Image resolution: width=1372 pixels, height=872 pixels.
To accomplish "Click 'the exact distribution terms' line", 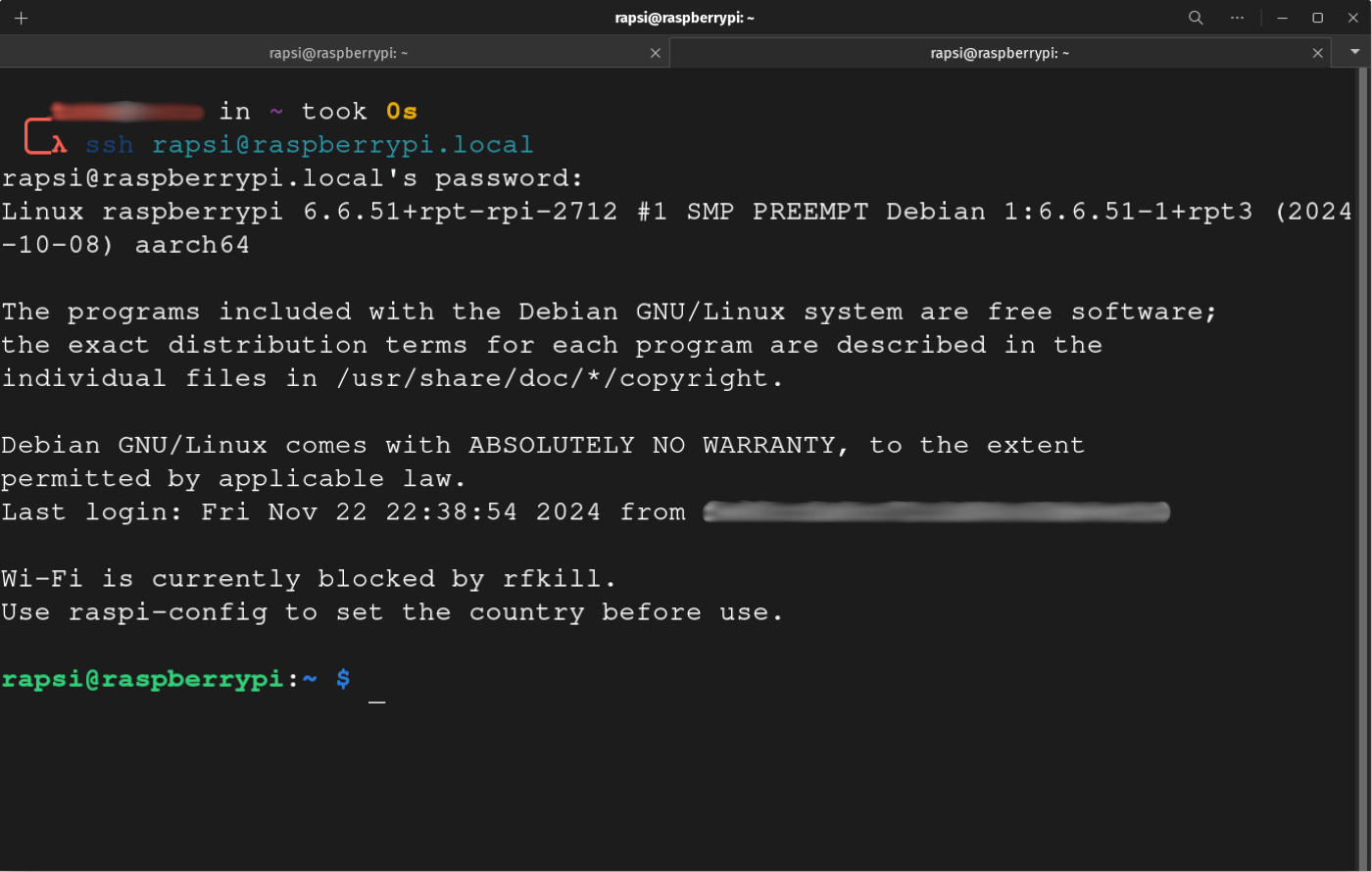I will (x=552, y=346).
